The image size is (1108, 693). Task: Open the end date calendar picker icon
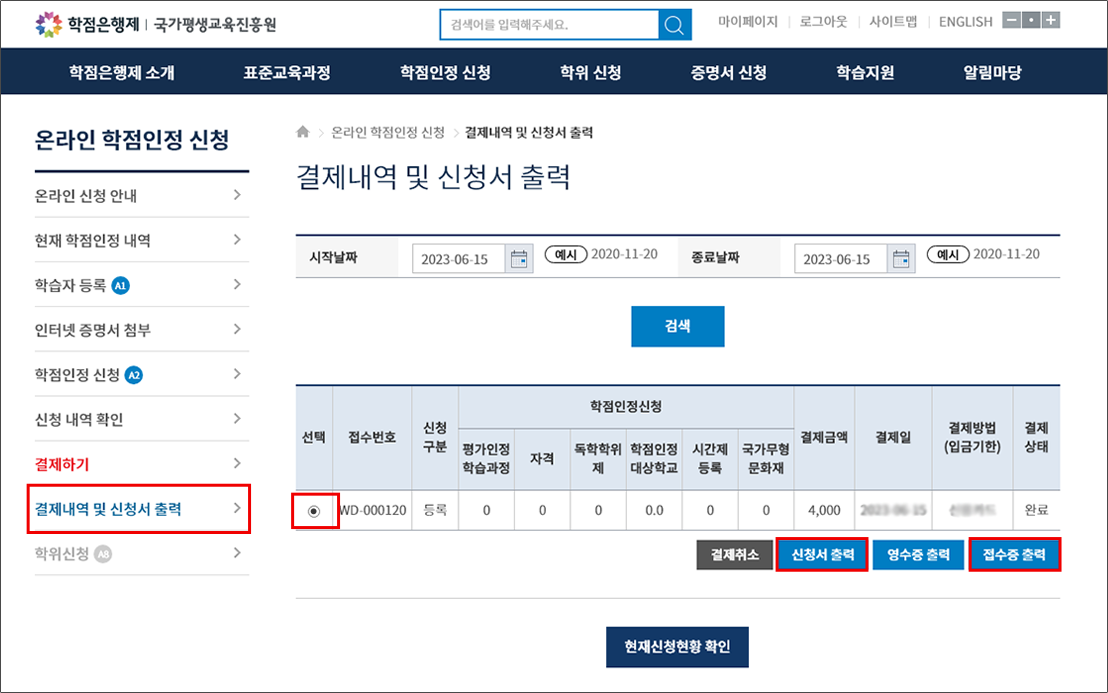point(901,259)
